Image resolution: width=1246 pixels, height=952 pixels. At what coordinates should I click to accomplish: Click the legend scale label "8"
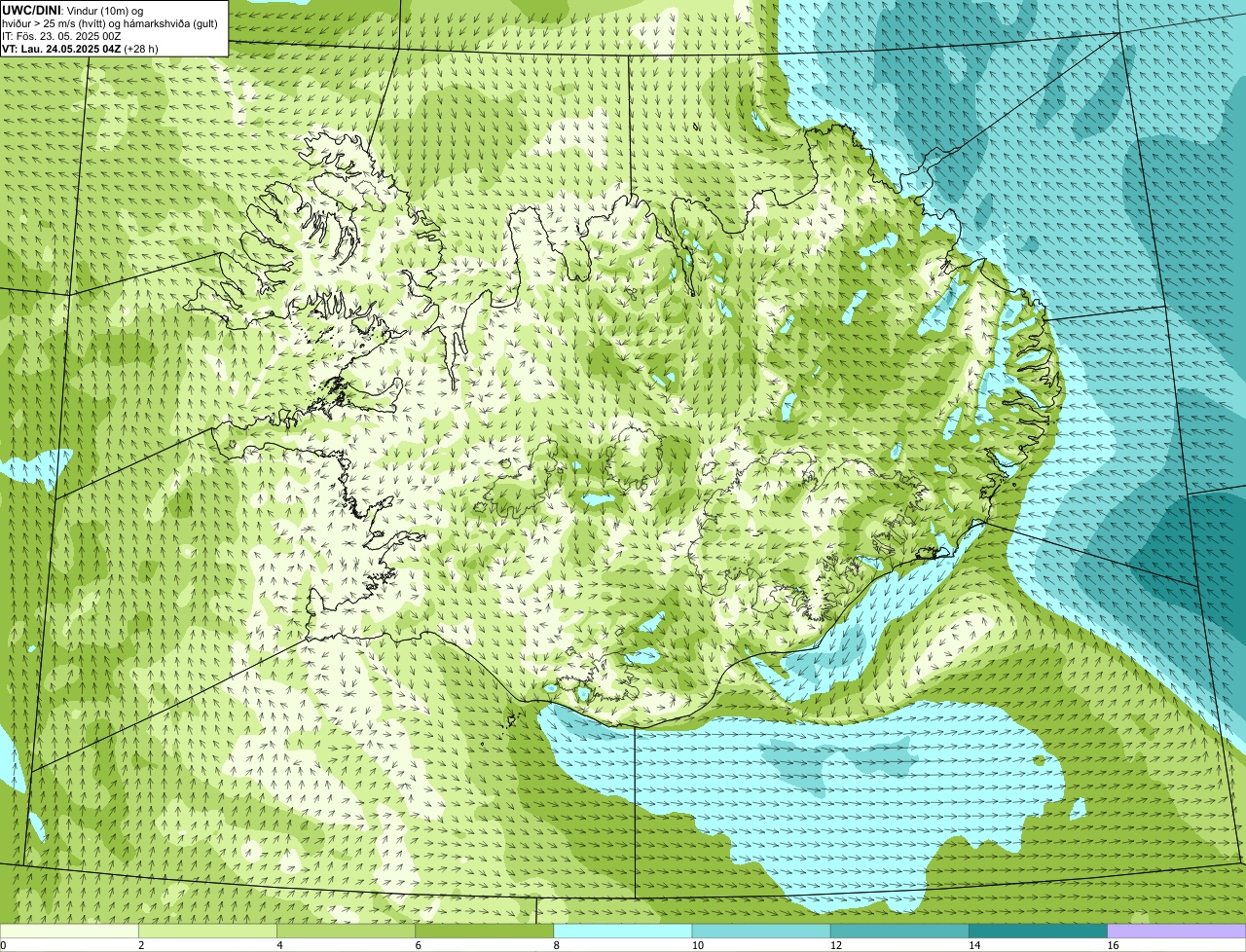point(557,945)
